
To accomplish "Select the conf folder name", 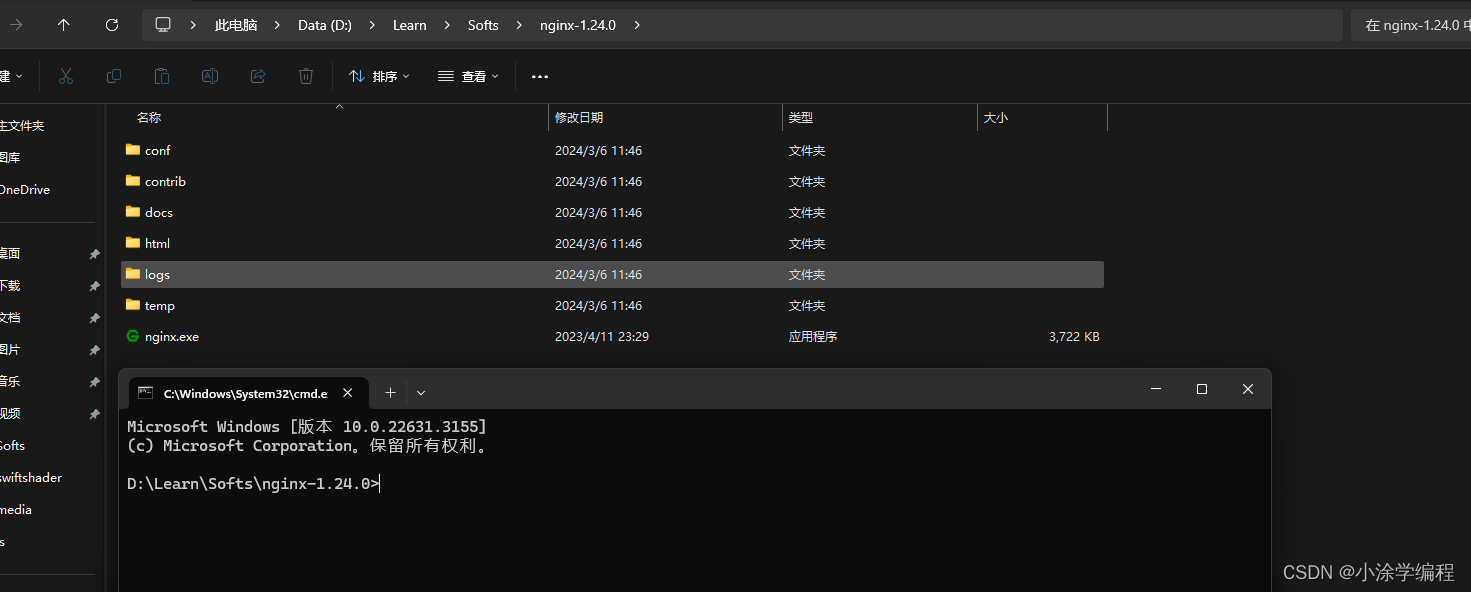I will (158, 150).
